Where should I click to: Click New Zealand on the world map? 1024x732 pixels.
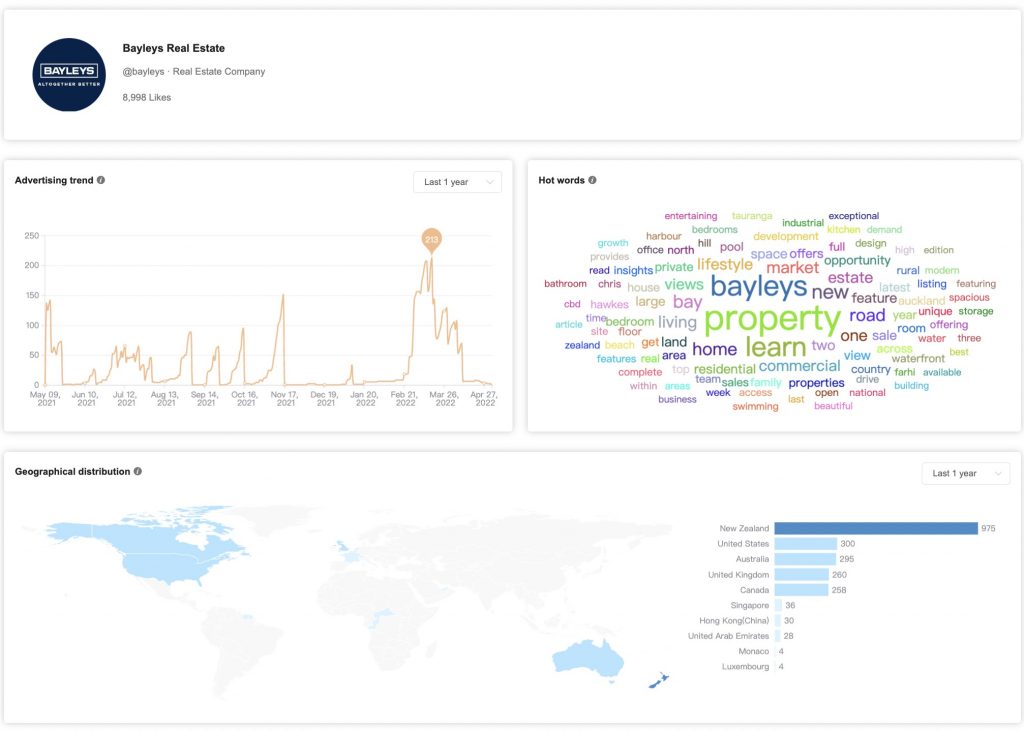coord(659,681)
